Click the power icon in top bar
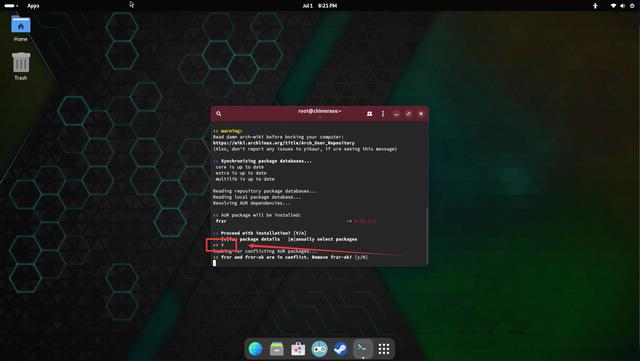Screen dimensions: 640x361 [x=632, y=6]
